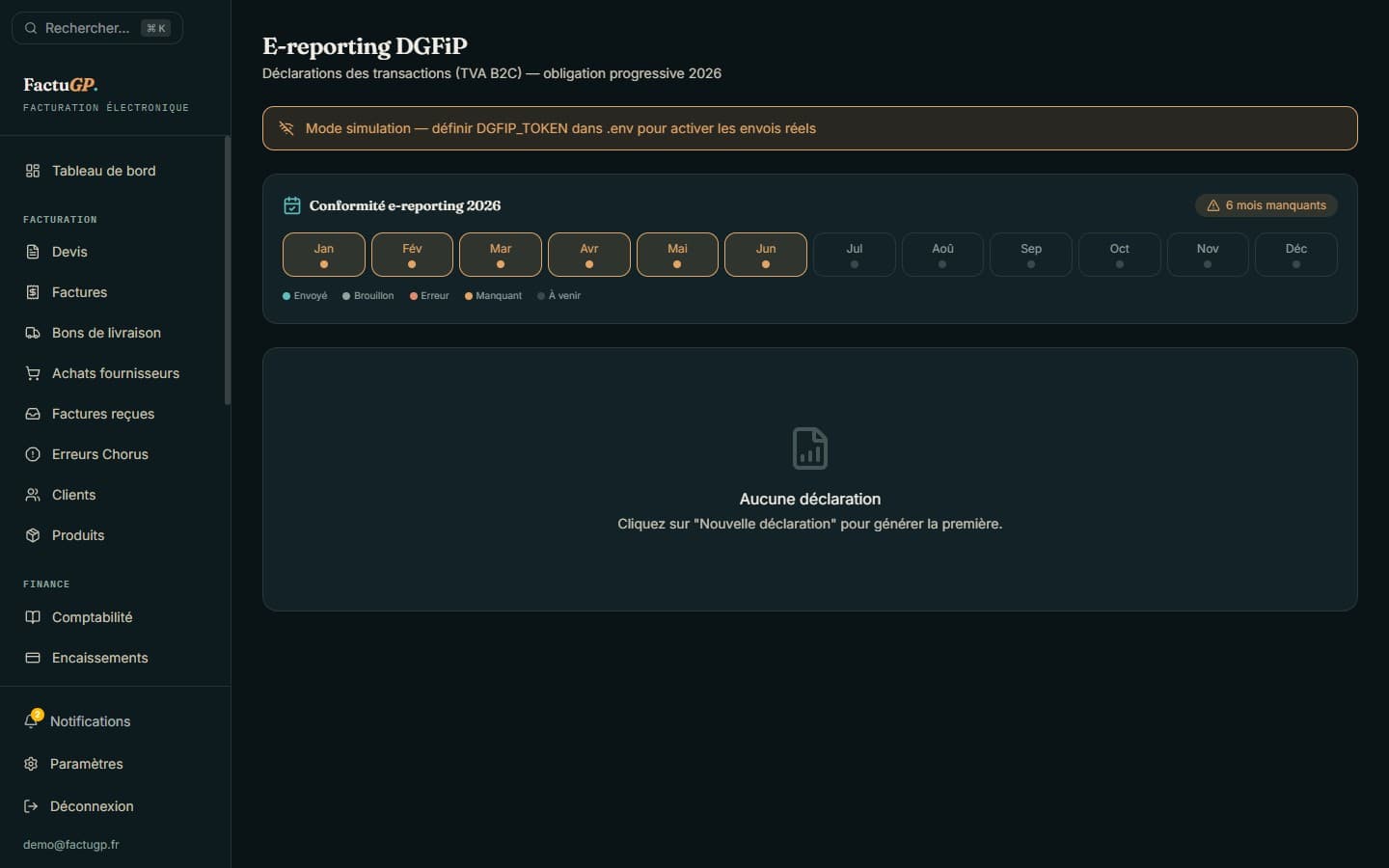This screenshot has height=868, width=1389.
Task: Select the Jul month tile
Action: click(855, 255)
